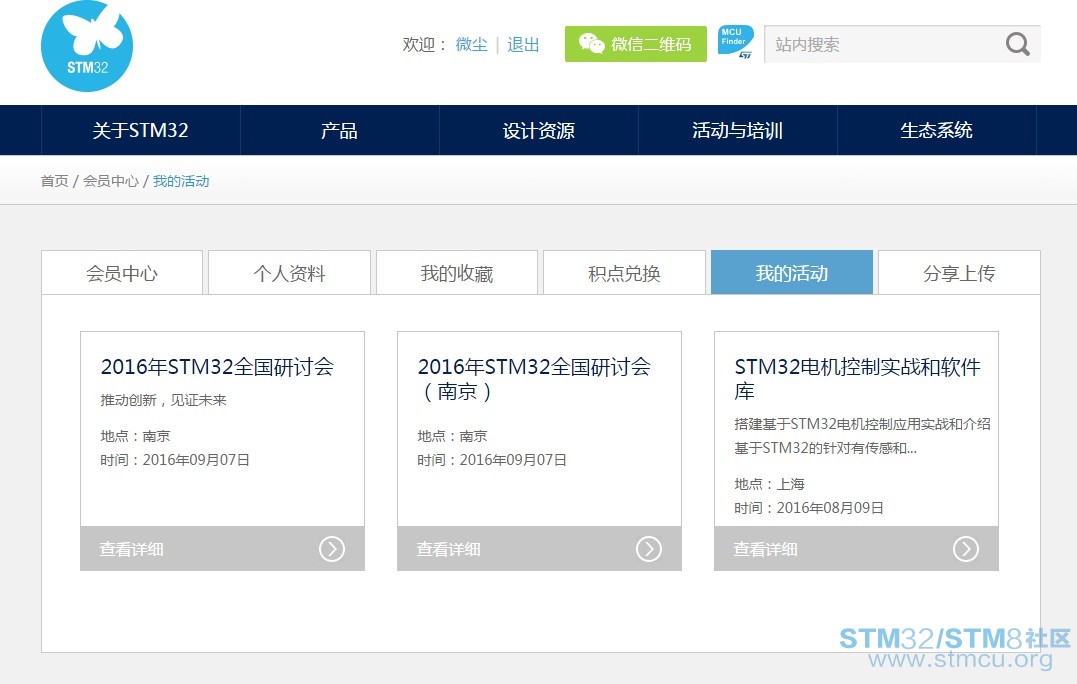Image resolution: width=1077 pixels, height=684 pixels.
Task: Click 时间:2016年08月09日 text
Action: (808, 508)
